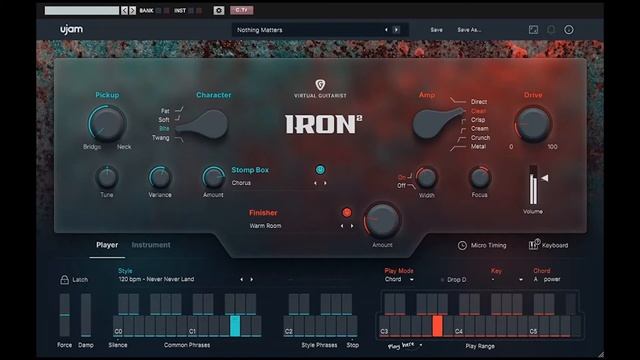
Task: Click the Save As button
Action: [x=469, y=30]
